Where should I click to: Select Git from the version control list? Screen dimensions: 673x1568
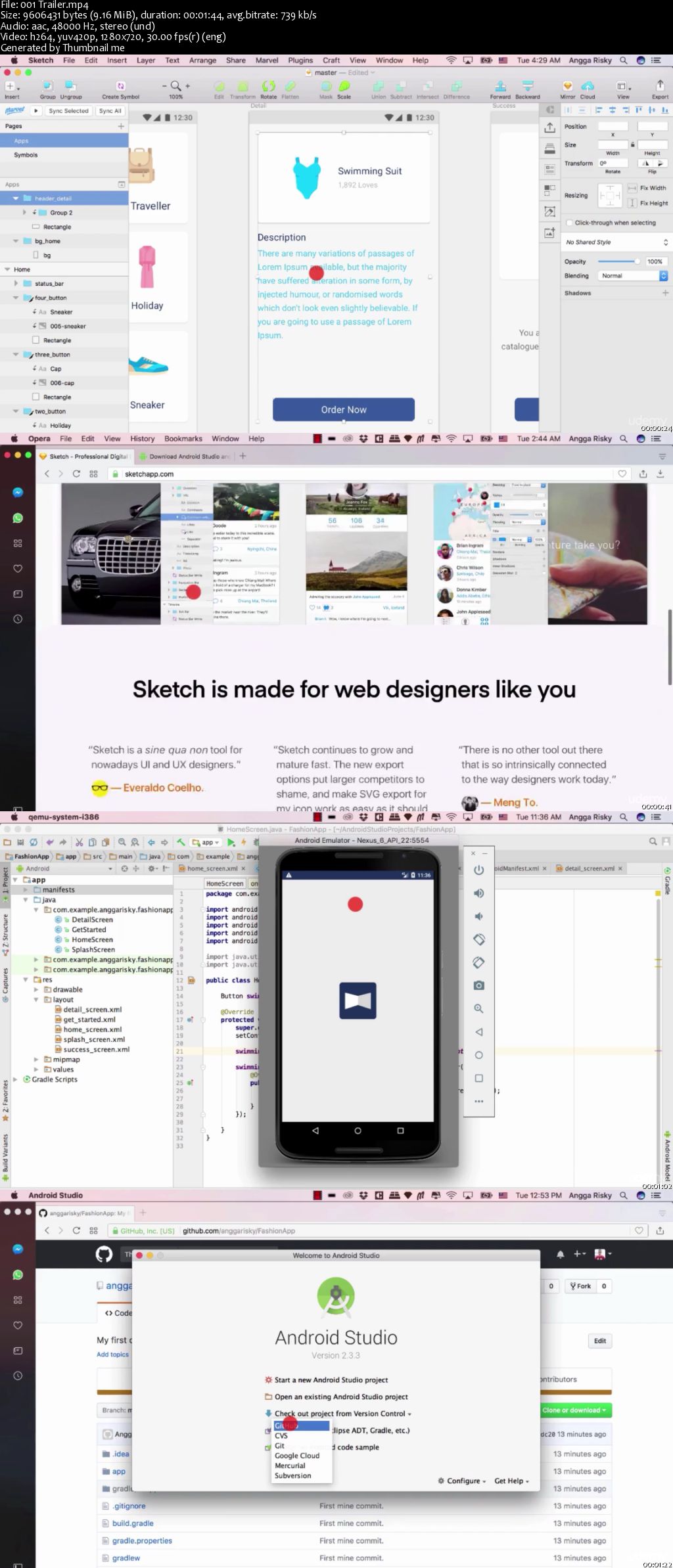pos(279,1445)
